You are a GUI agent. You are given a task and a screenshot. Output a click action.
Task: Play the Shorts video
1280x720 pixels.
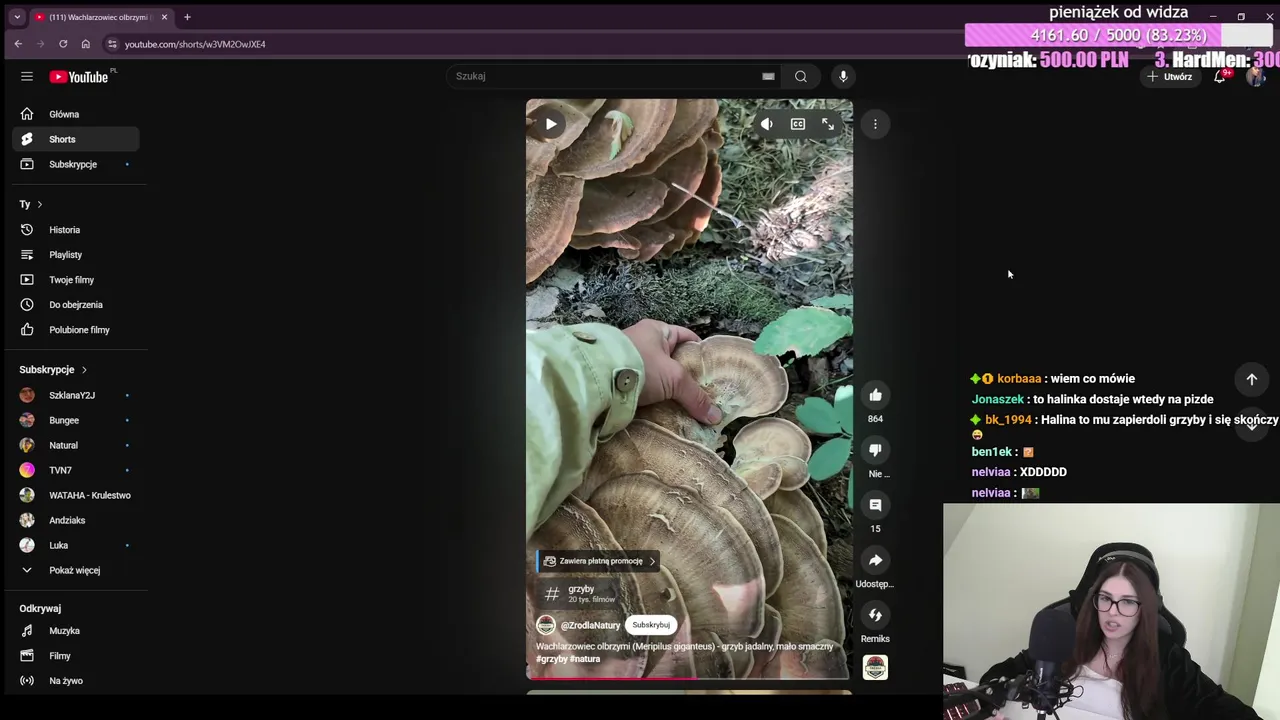551,124
